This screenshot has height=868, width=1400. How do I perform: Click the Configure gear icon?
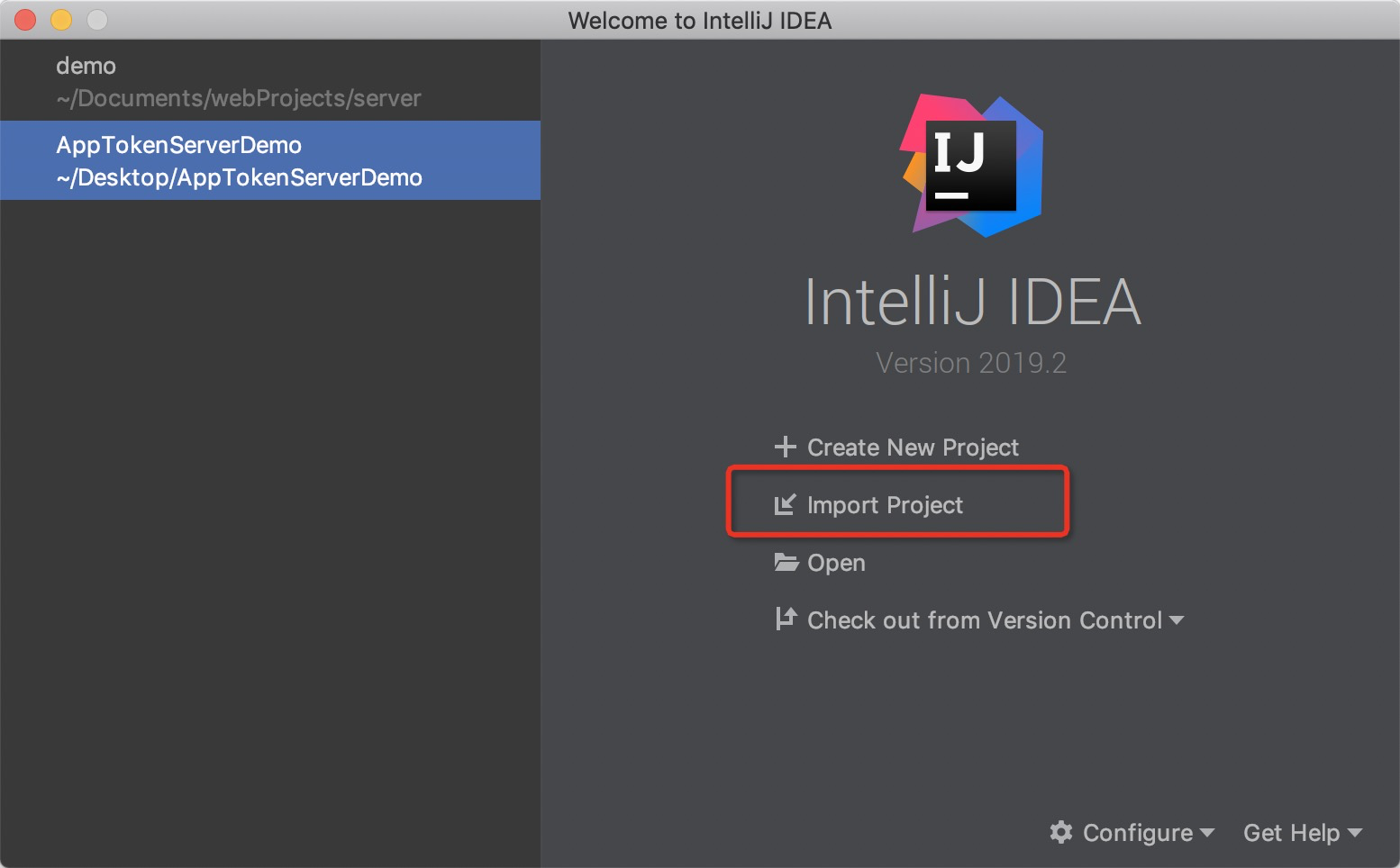pos(1061,832)
